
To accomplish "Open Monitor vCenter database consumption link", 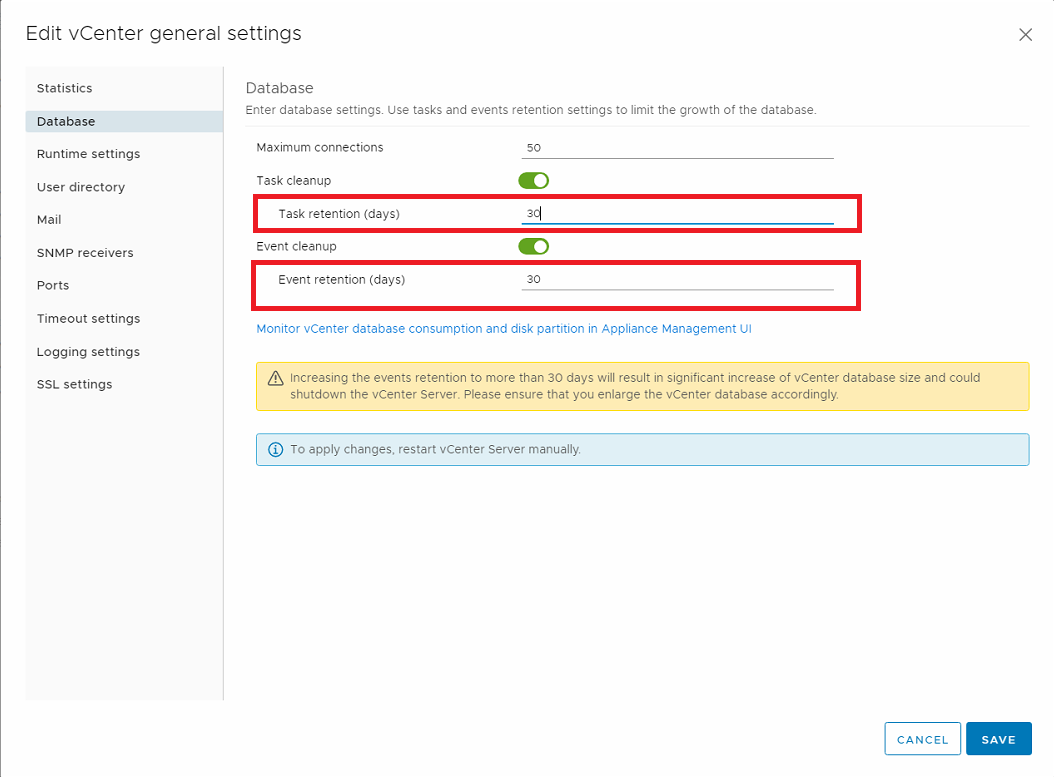I will click(504, 329).
